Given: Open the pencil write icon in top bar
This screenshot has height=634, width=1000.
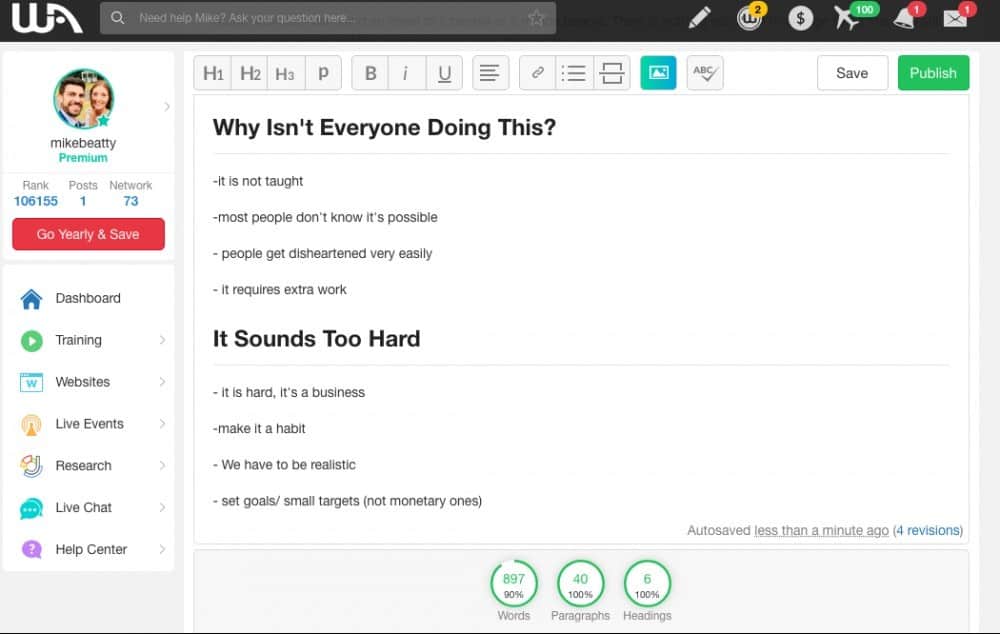Looking at the screenshot, I should [x=700, y=18].
